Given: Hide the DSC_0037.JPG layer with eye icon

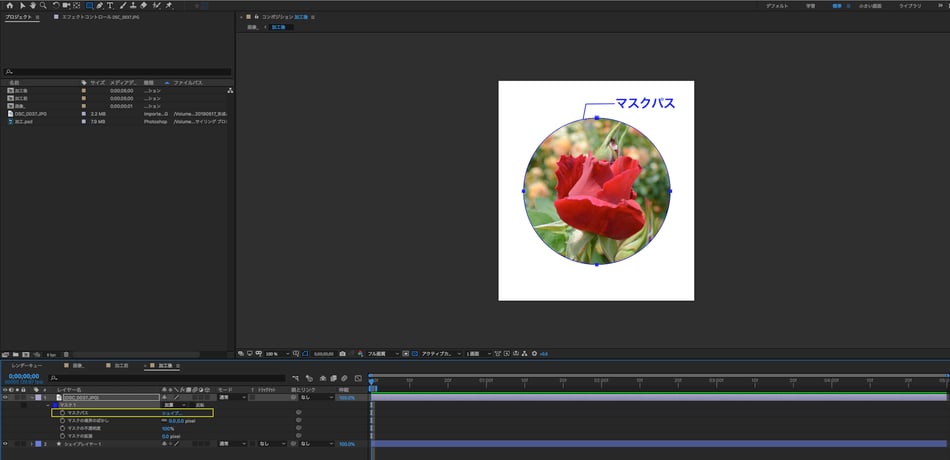Looking at the screenshot, I should pos(5,397).
